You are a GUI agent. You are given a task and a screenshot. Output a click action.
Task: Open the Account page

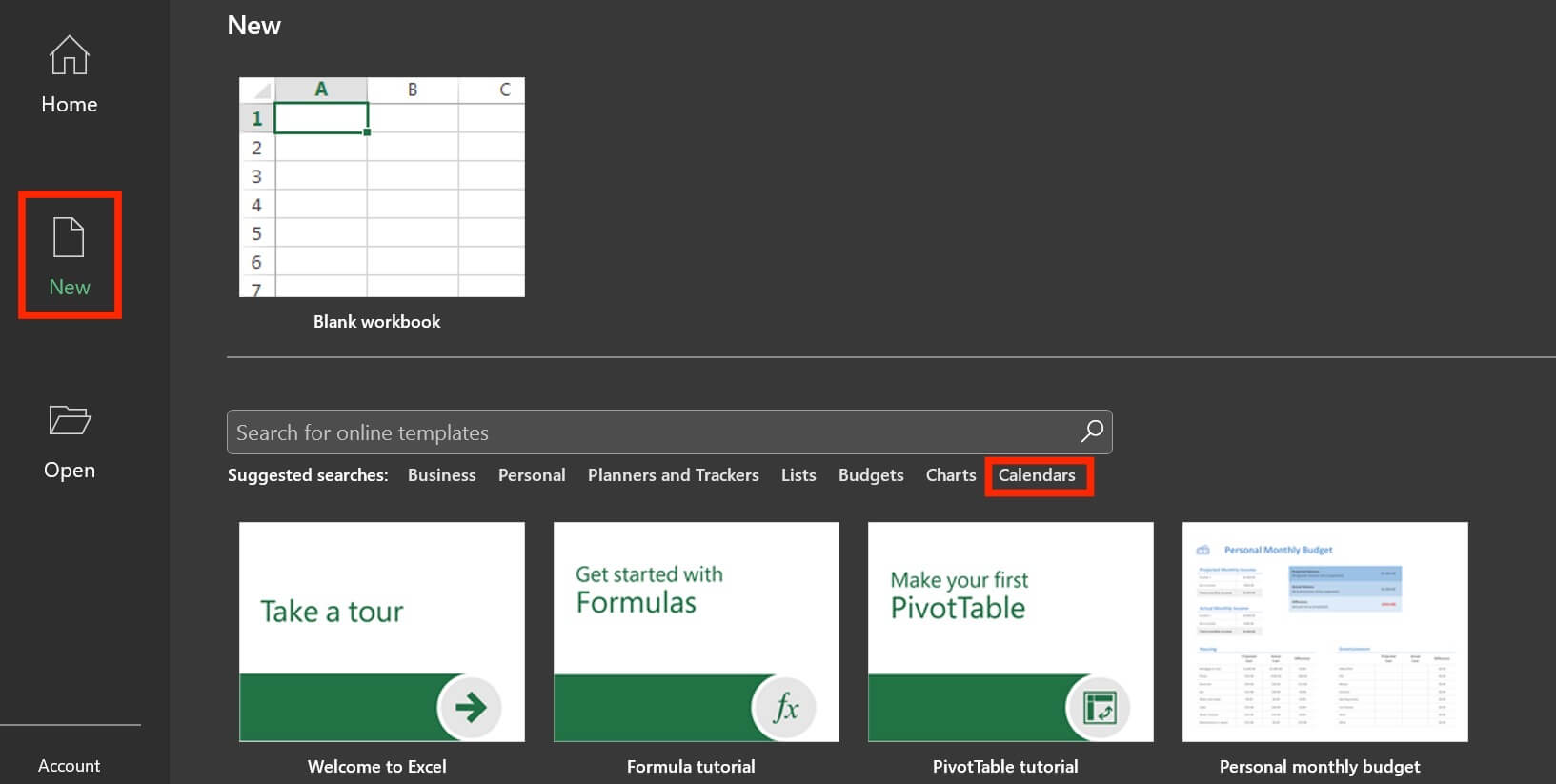click(69, 765)
